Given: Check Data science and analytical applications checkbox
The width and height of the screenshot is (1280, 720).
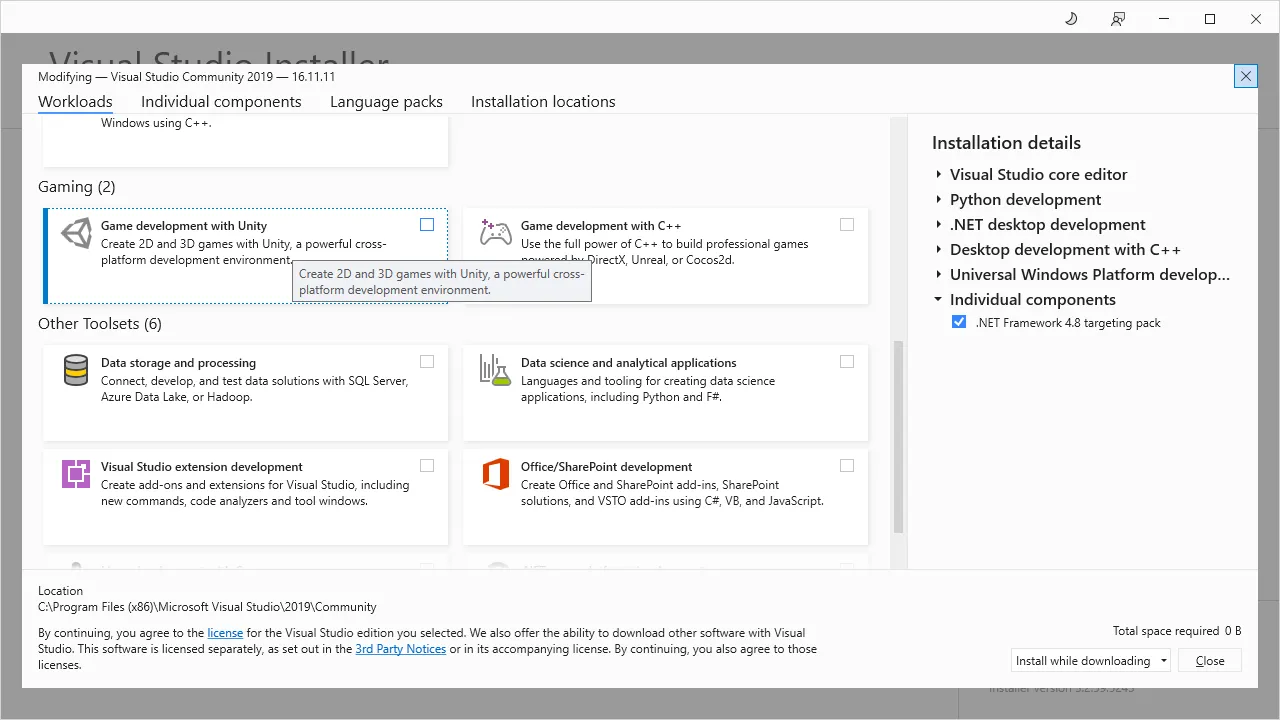Looking at the screenshot, I should click(847, 362).
